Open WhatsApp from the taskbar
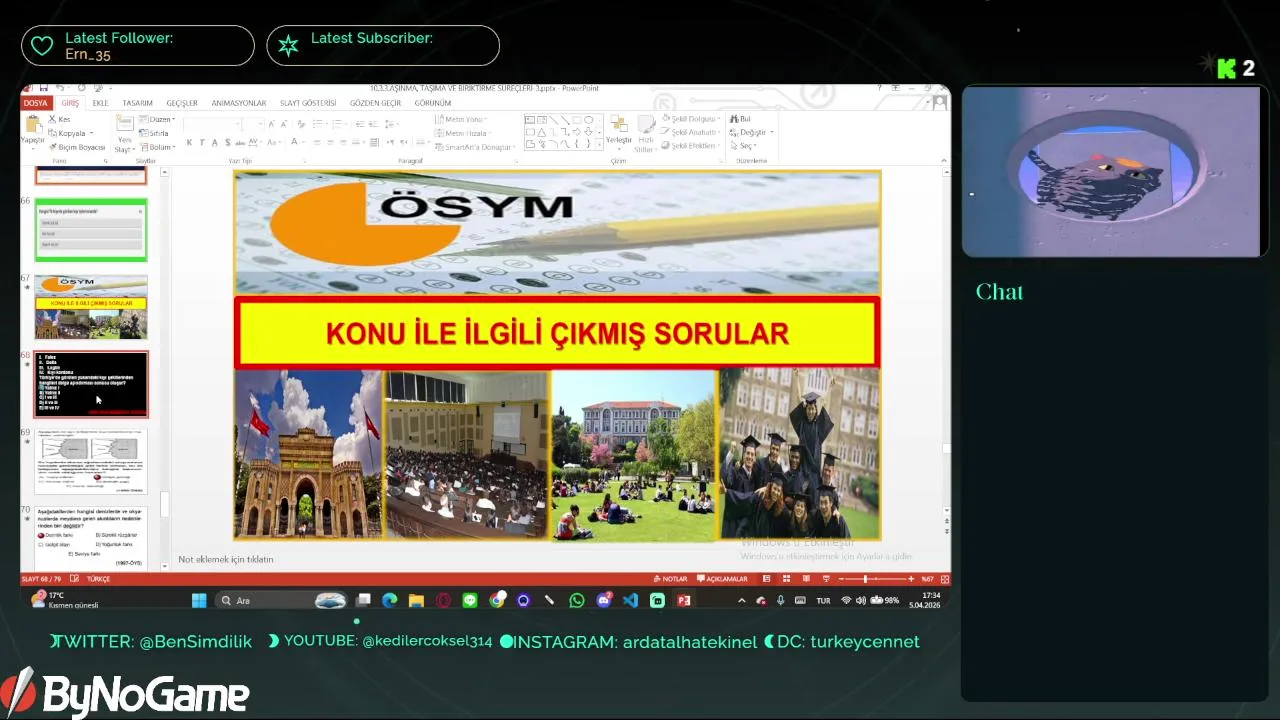1280x720 pixels. pyautogui.click(x=577, y=600)
